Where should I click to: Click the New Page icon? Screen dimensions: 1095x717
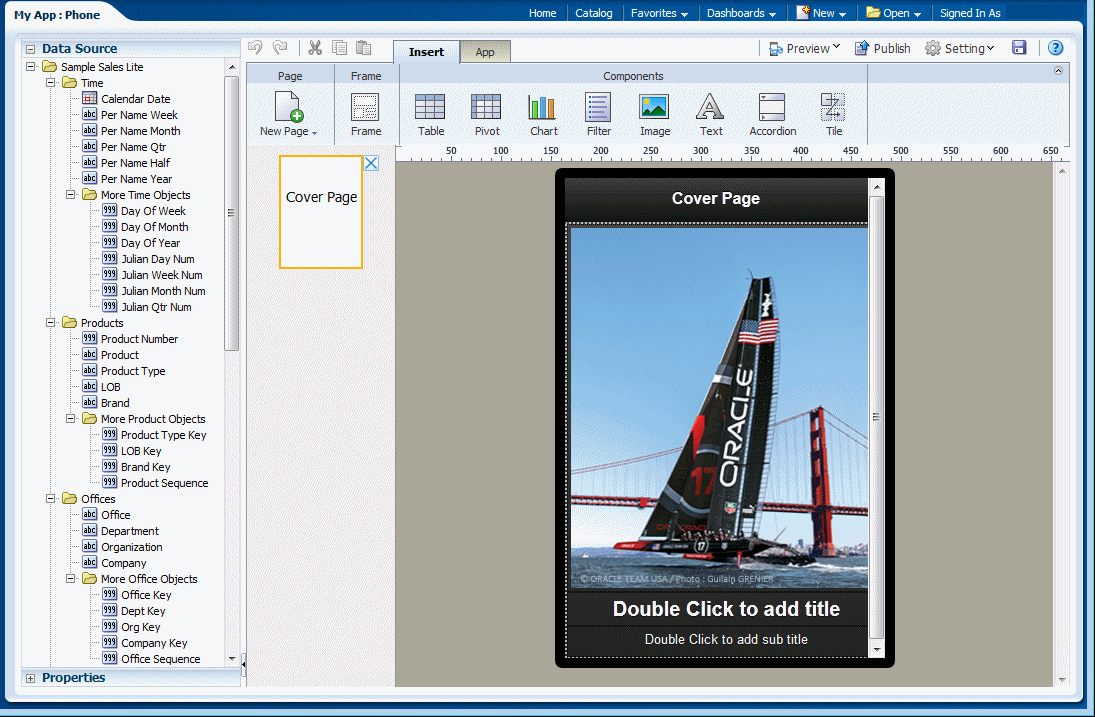click(288, 107)
